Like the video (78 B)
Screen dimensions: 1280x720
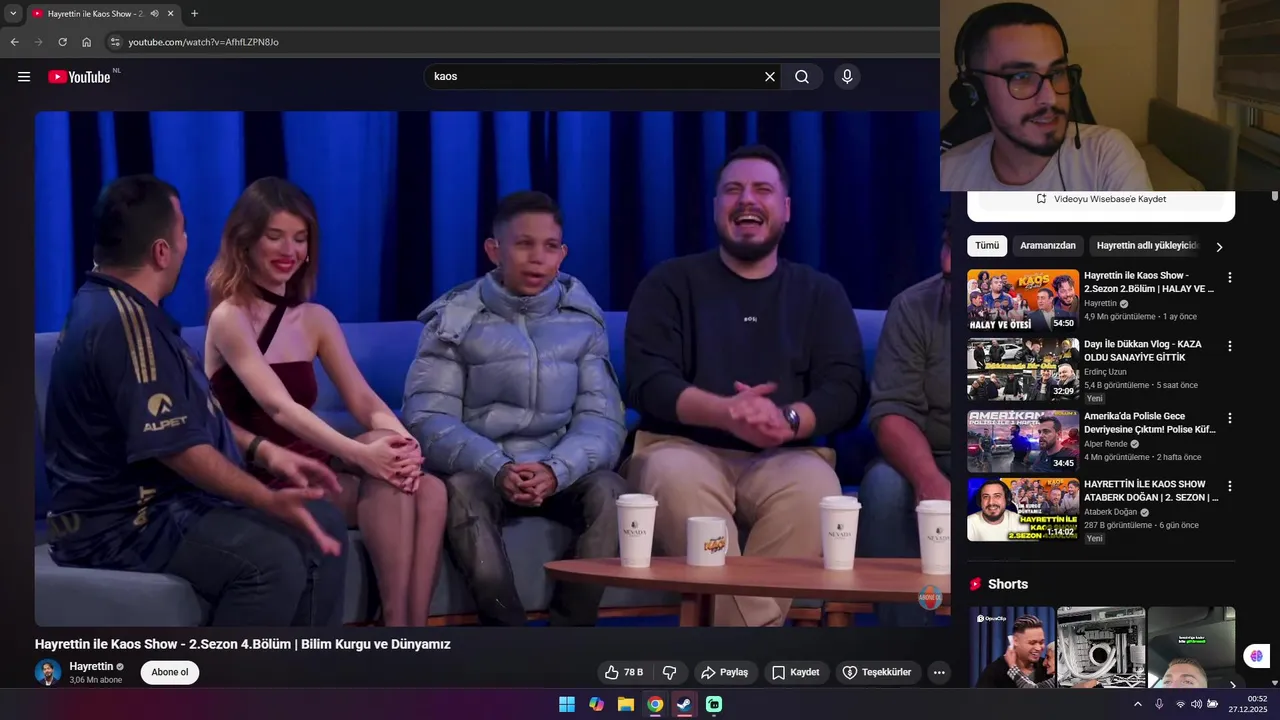[624, 673]
